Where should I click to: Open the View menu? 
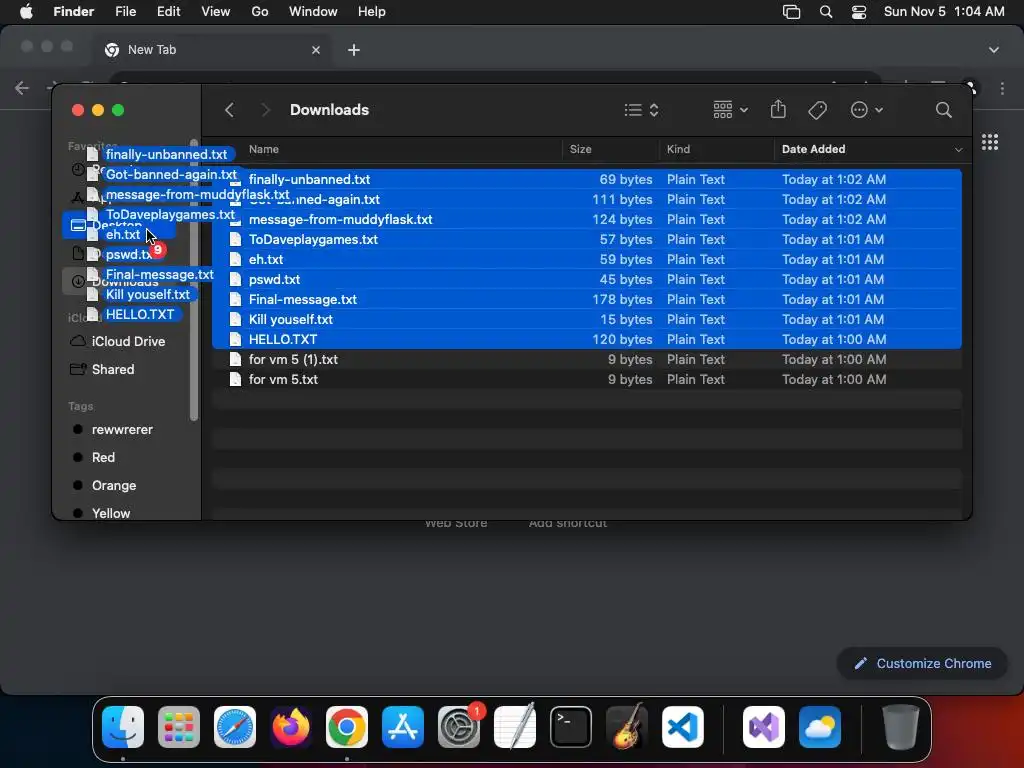pyautogui.click(x=216, y=12)
